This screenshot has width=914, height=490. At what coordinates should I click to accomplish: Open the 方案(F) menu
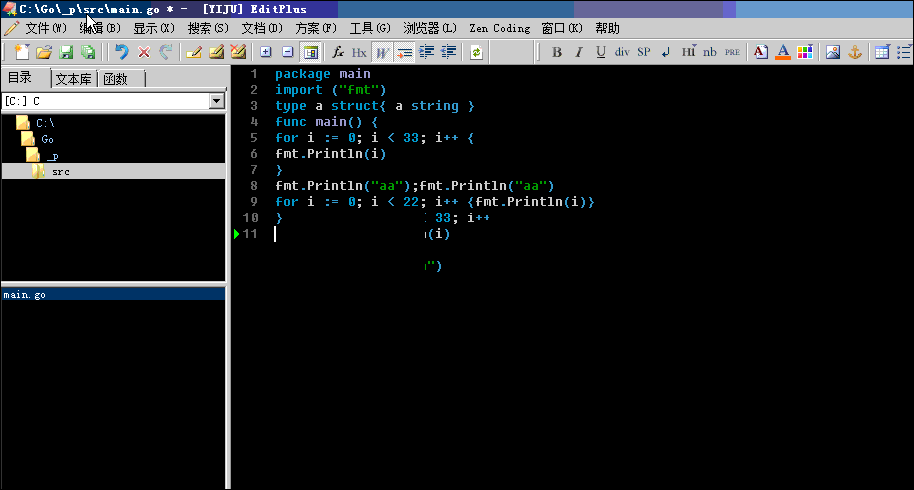tap(316, 29)
